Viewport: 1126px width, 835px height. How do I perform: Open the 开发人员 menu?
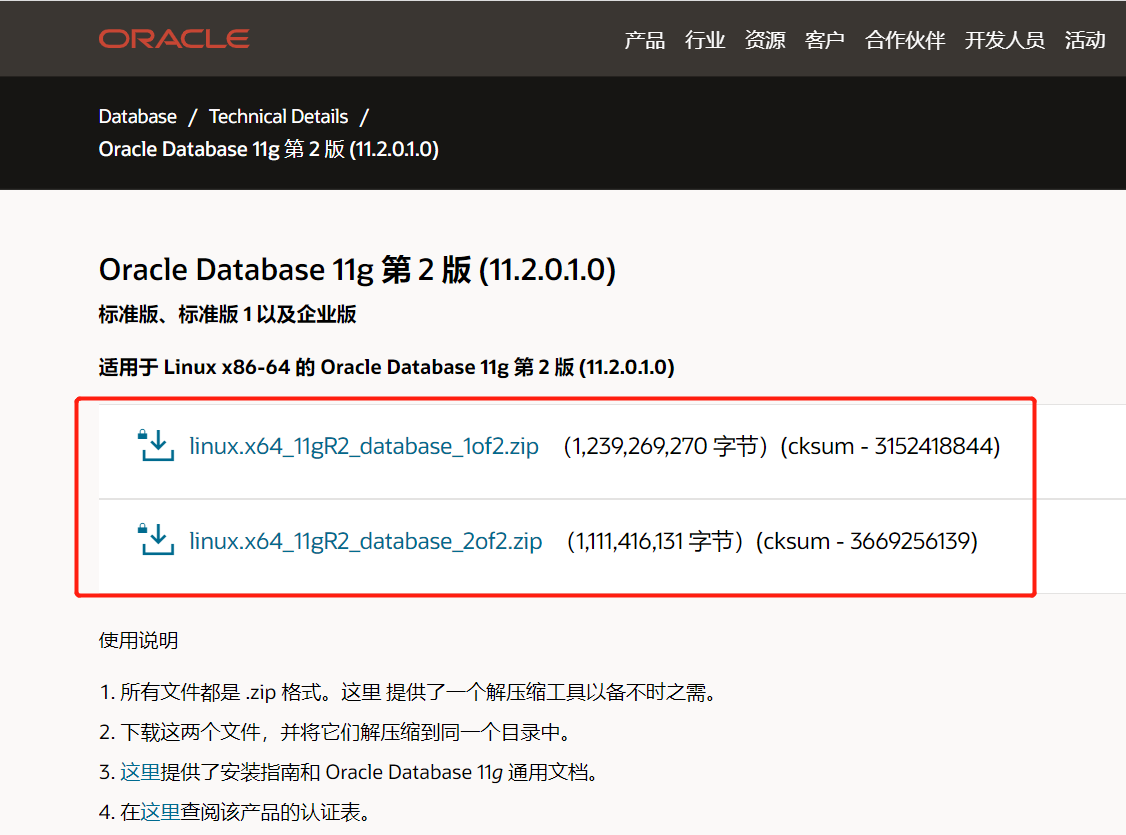point(1005,39)
